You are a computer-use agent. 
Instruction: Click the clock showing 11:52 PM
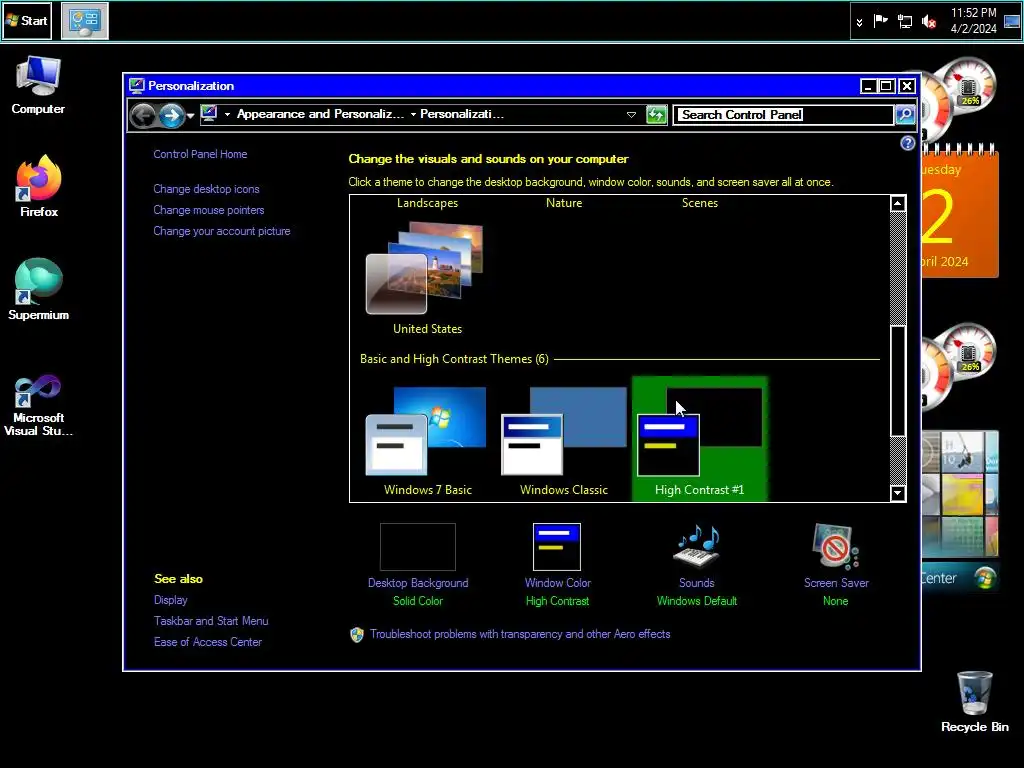(973, 21)
